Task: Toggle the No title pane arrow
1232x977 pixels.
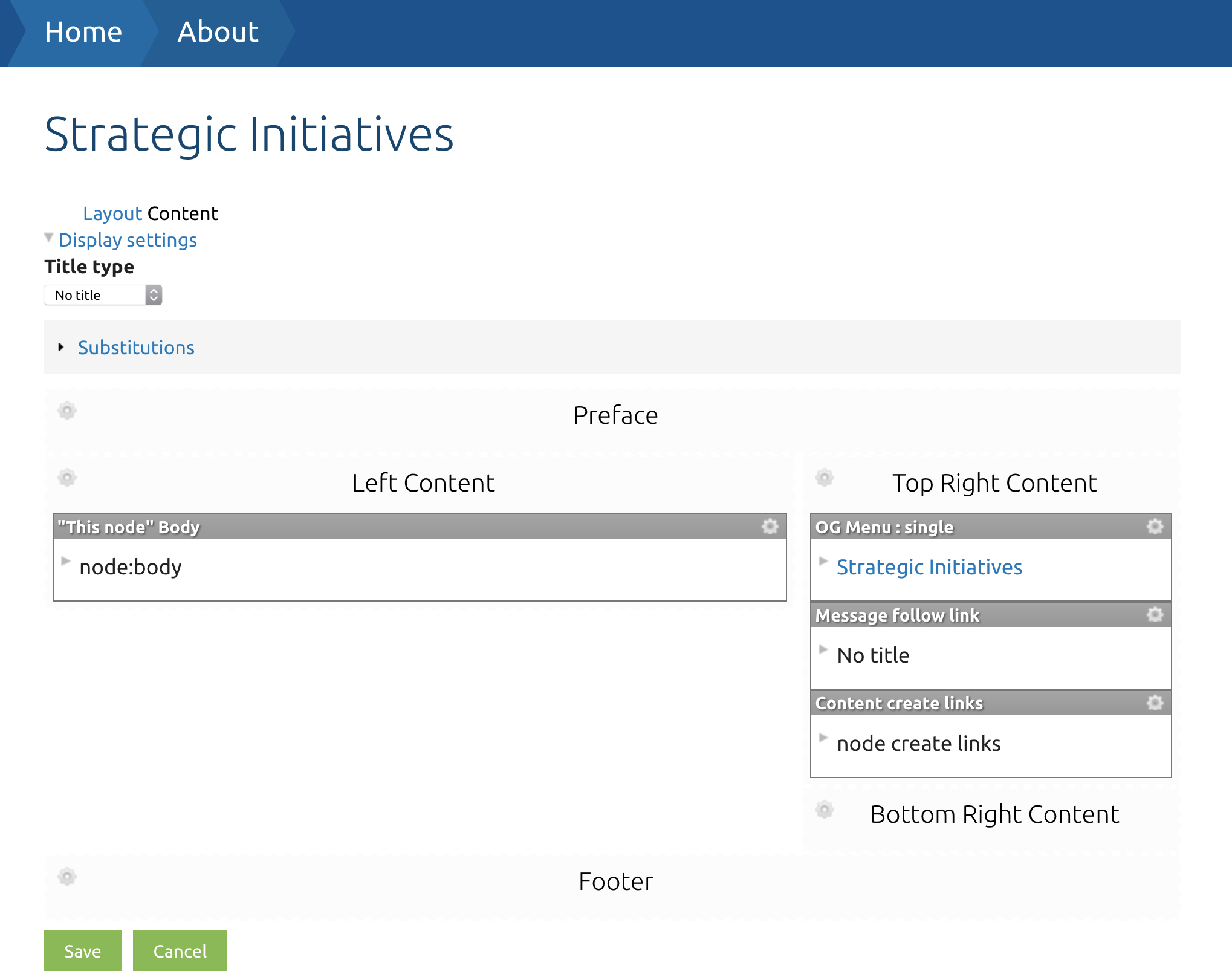Action: [x=823, y=649]
